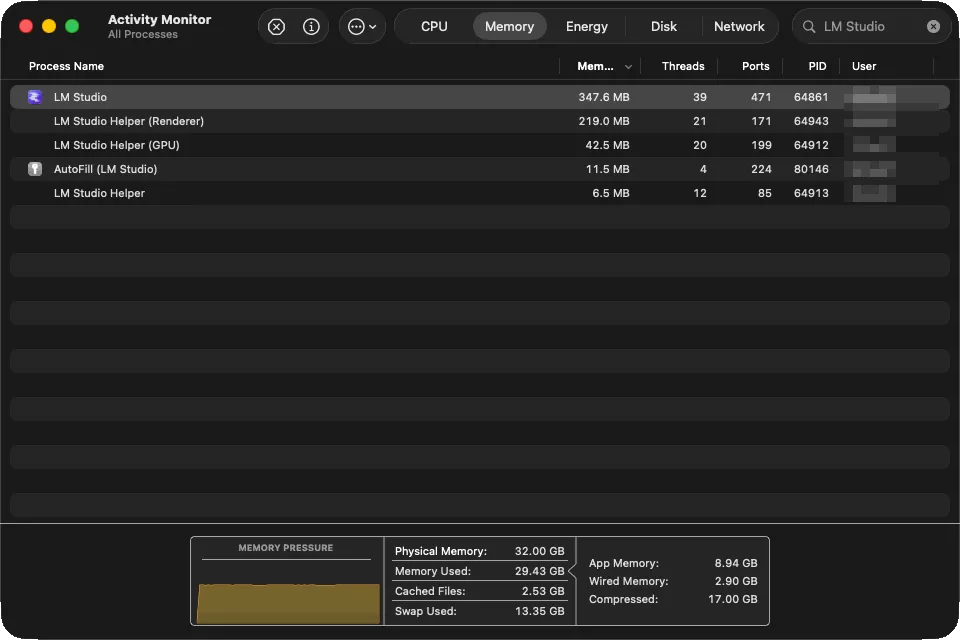Switch to the Energy tab
Image resolution: width=960 pixels, height=640 pixels.
click(587, 26)
